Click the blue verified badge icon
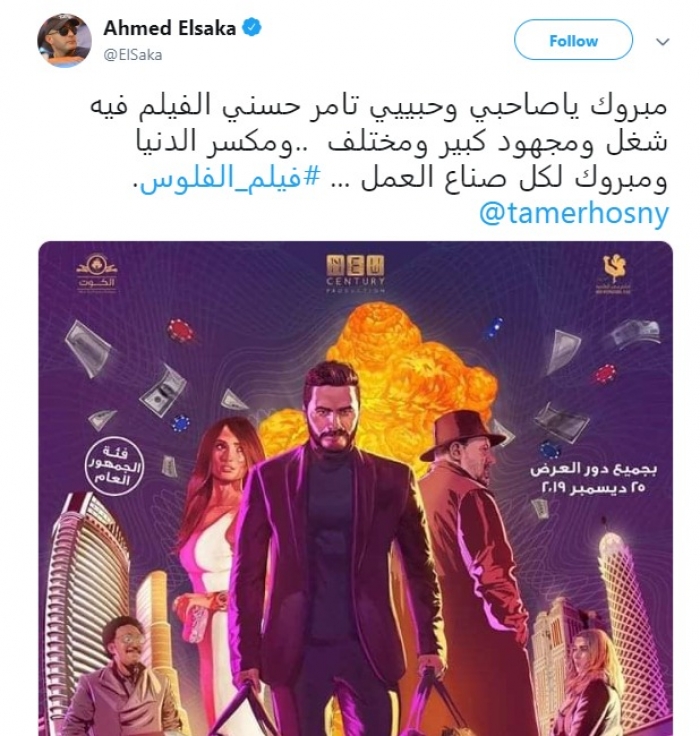 pos(252,28)
